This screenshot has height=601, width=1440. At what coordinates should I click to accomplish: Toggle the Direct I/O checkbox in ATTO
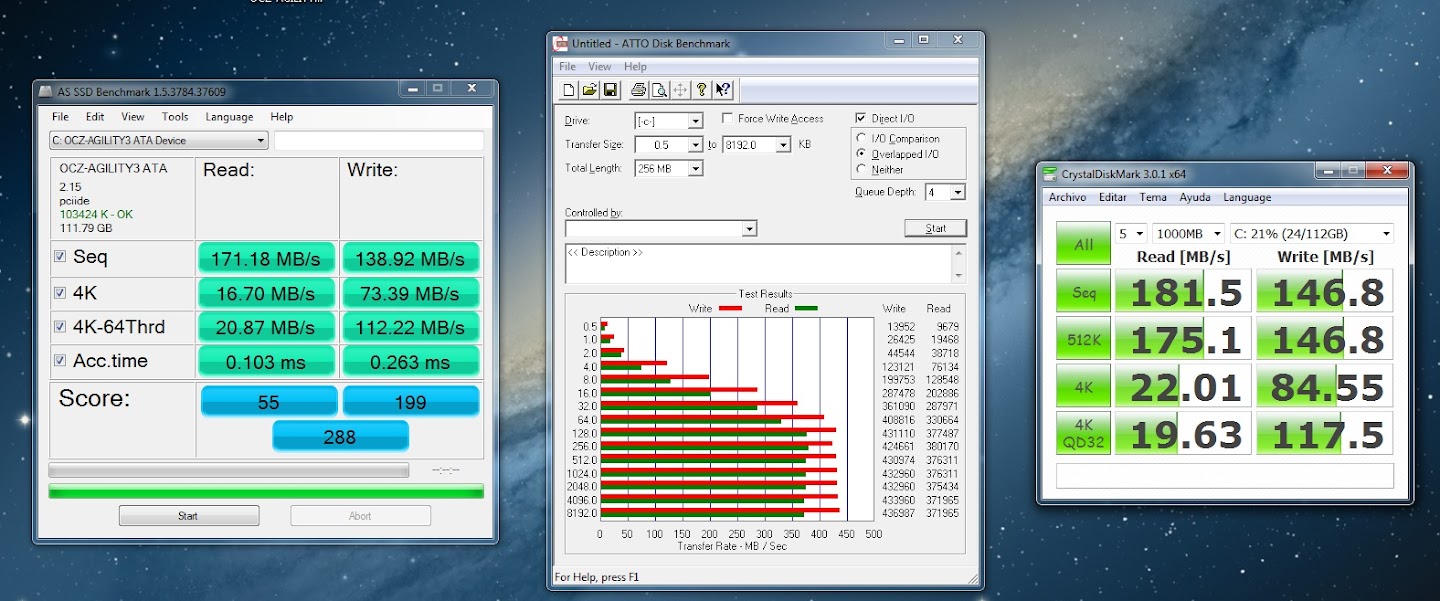(x=861, y=118)
